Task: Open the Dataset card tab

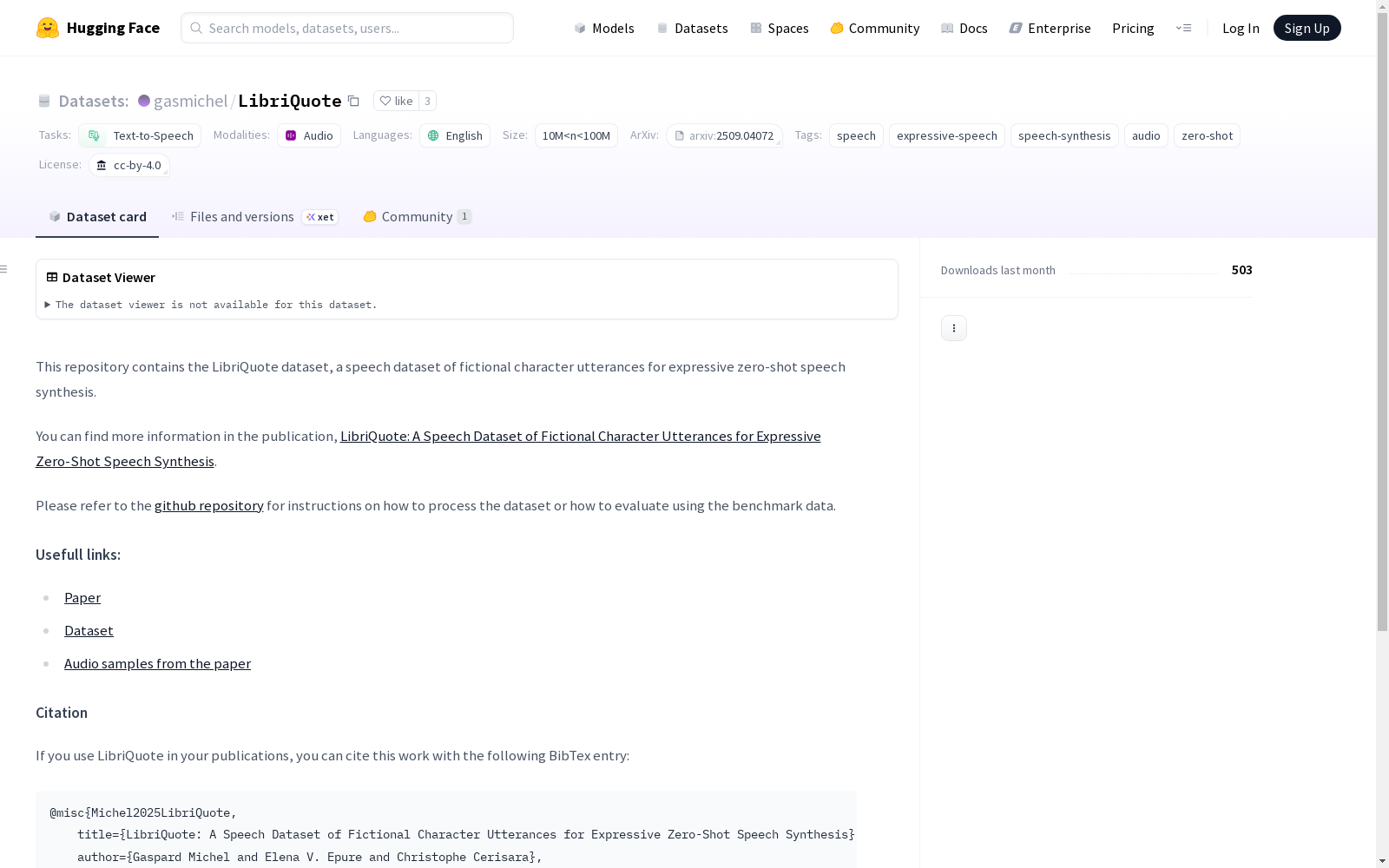Action: tap(97, 217)
